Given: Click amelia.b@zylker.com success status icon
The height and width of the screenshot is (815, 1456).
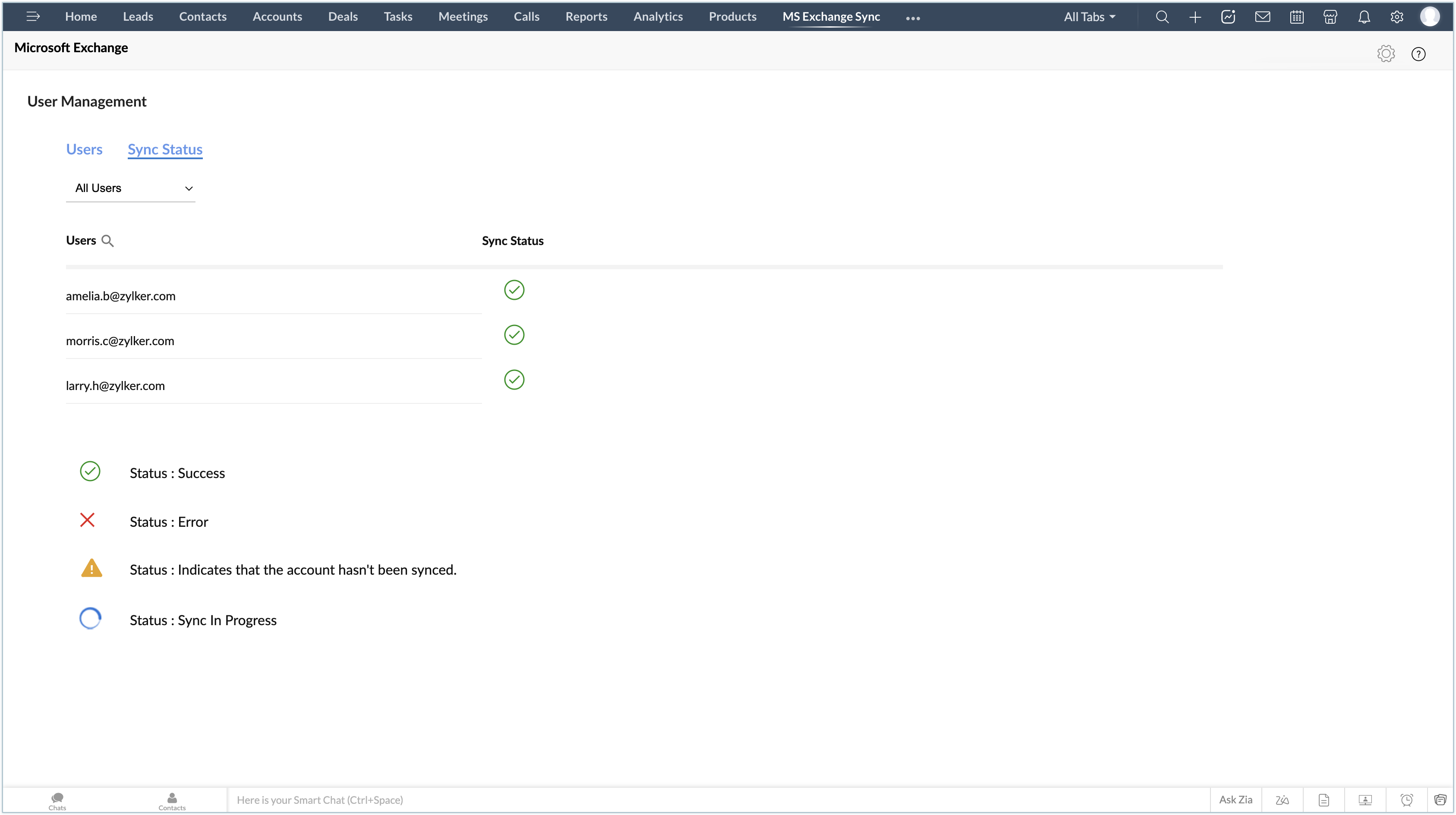Looking at the screenshot, I should coord(514,290).
